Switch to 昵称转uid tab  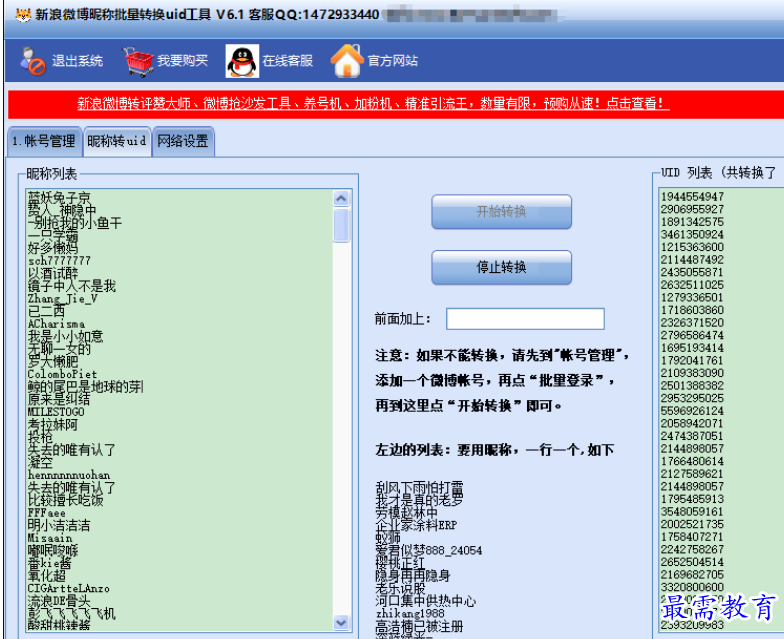pyautogui.click(x=116, y=142)
